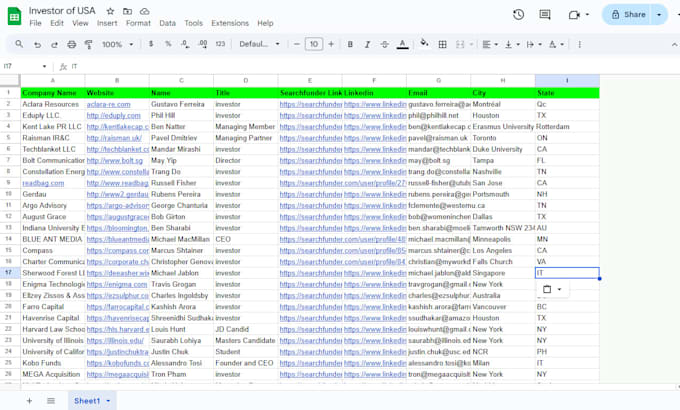Open Data menu
The image size is (680, 410).
click(167, 23)
